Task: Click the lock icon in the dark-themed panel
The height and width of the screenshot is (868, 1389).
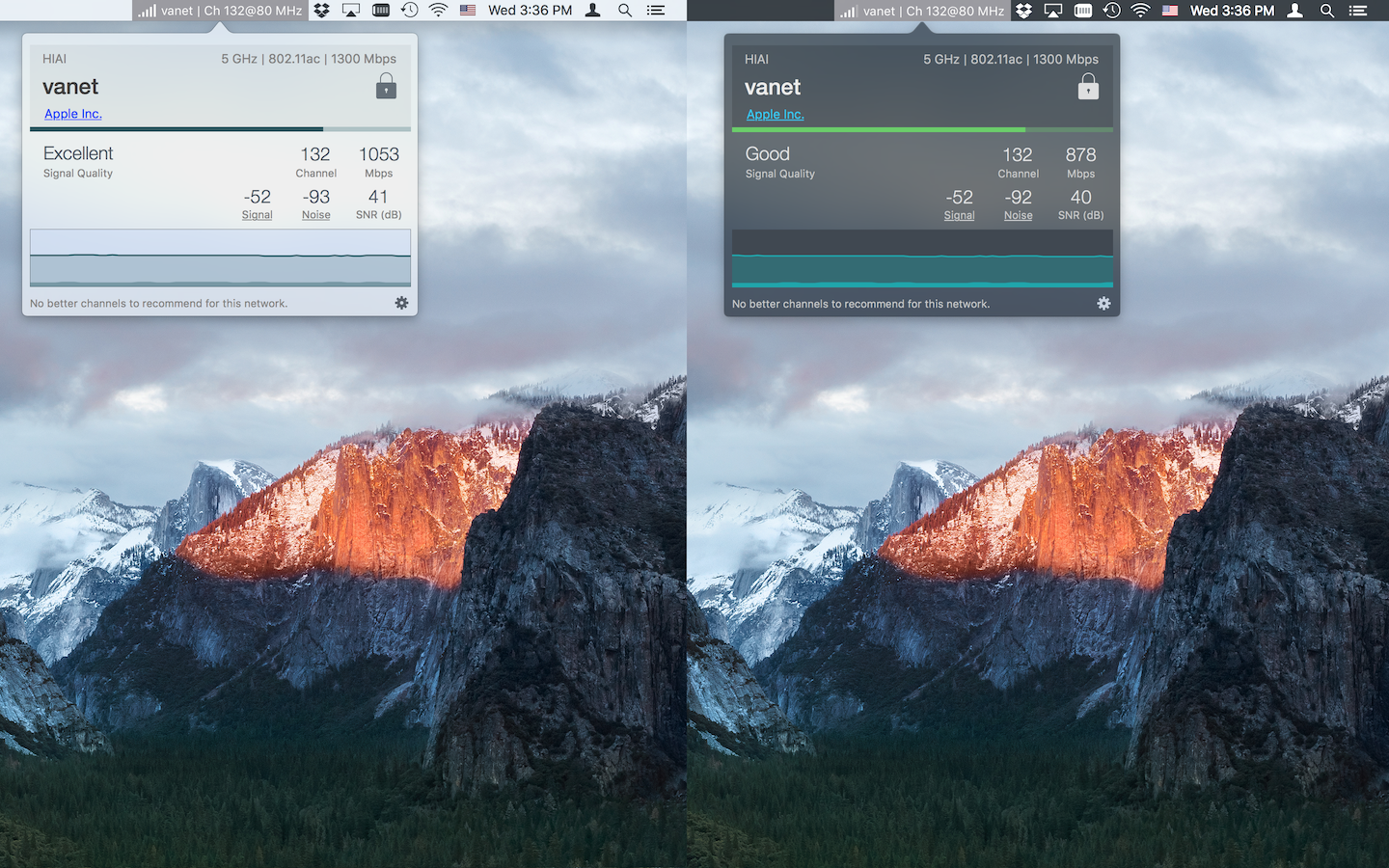Action: tap(1088, 86)
